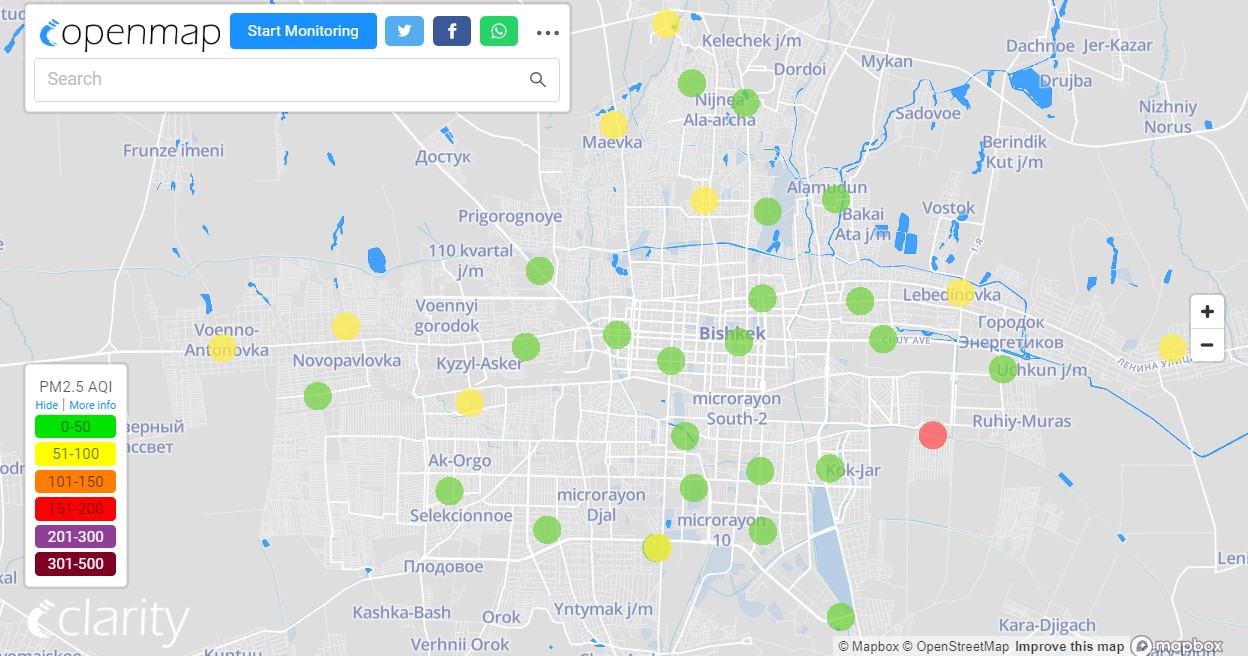1248x656 pixels.
Task: Click the green 0-50 legend swatch
Action: pyautogui.click(x=75, y=426)
